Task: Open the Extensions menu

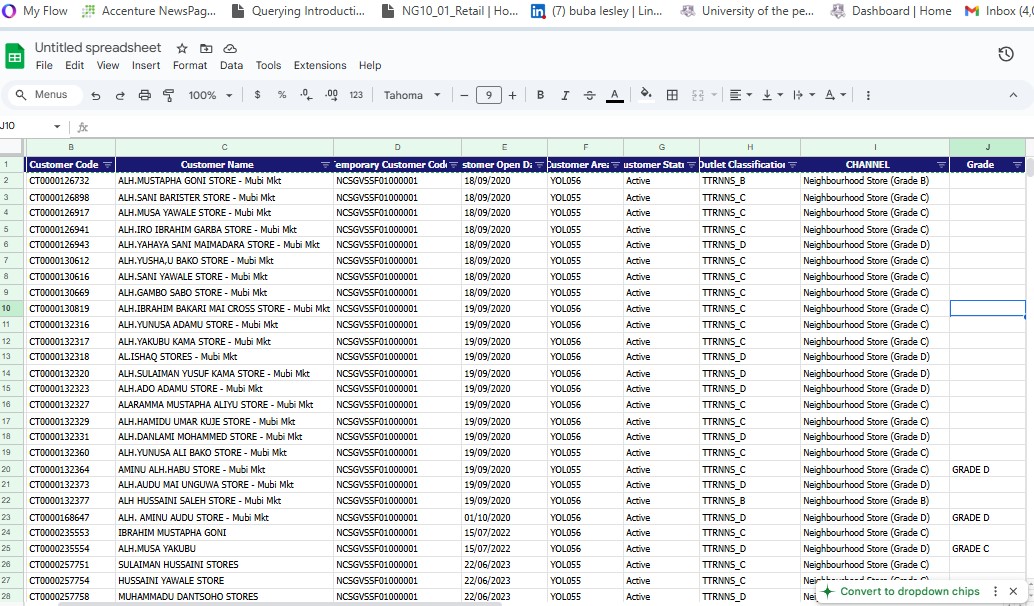Action: pos(320,65)
